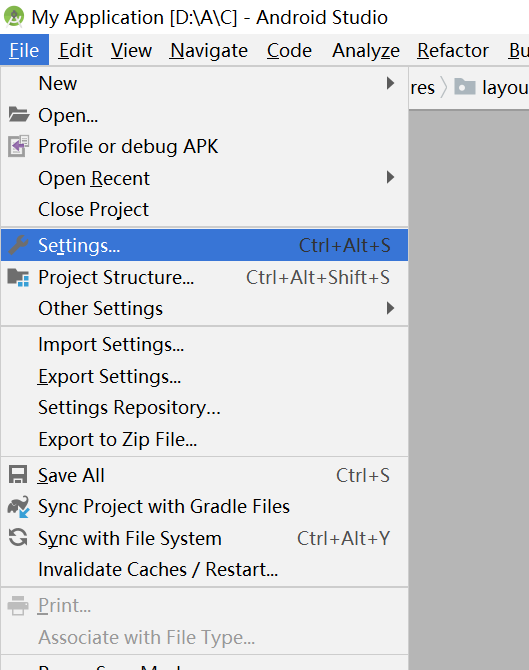Viewport: 529px width, 670px height.
Task: Click the Project Structure folder icon
Action: [x=18, y=277]
